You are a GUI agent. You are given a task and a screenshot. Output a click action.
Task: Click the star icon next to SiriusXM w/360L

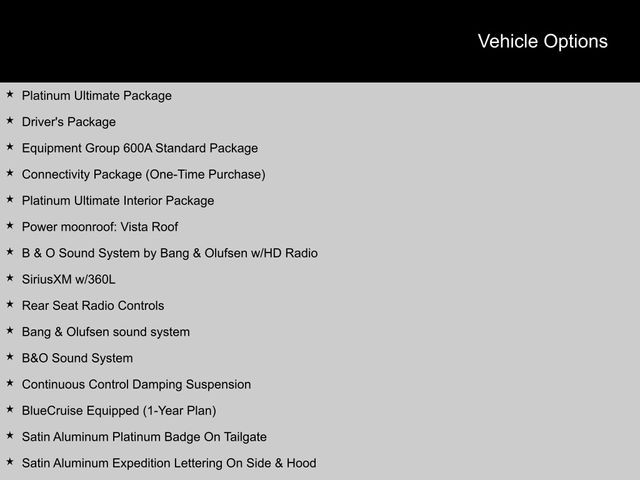click(10, 278)
